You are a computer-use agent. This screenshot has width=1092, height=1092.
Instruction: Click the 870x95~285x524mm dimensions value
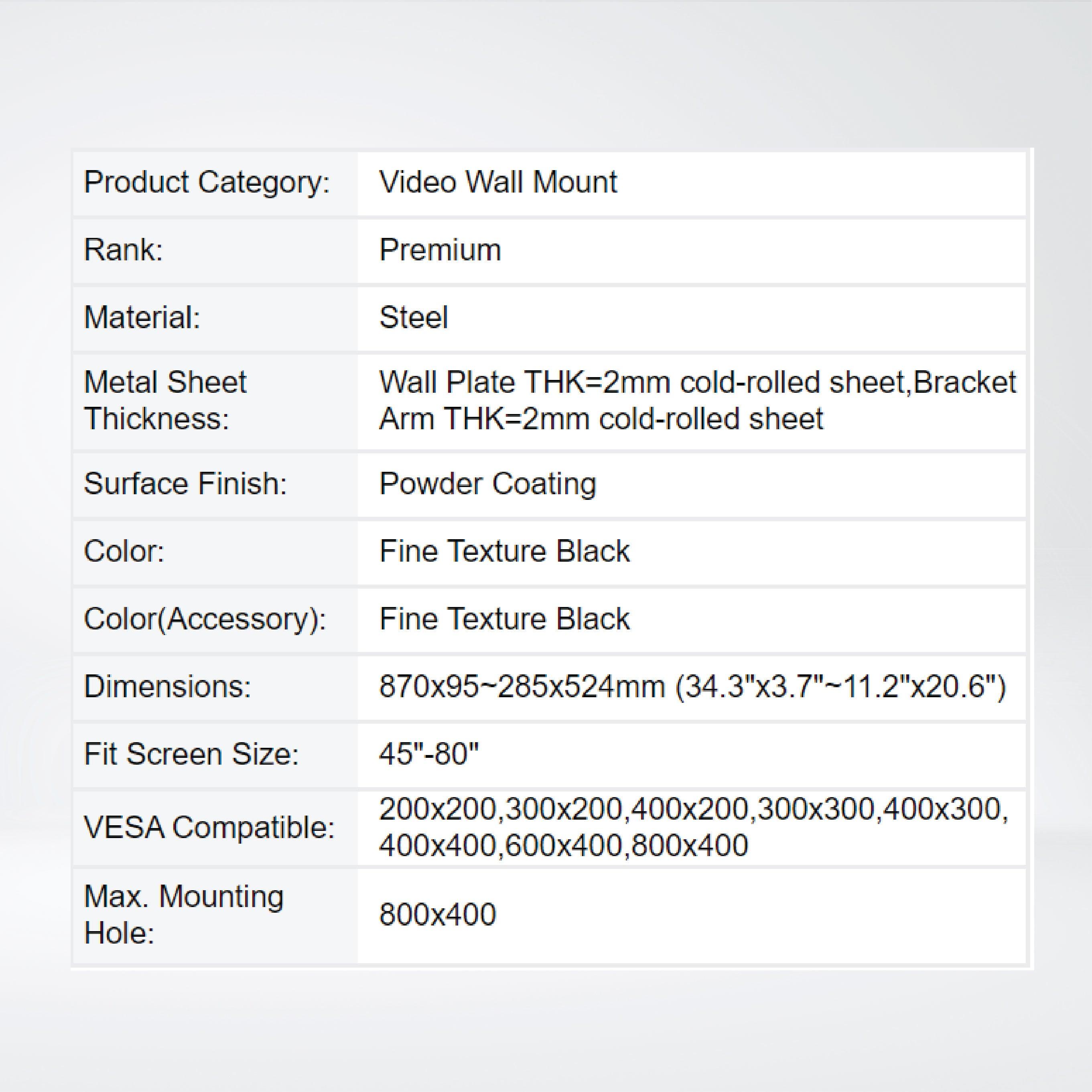tap(692, 687)
